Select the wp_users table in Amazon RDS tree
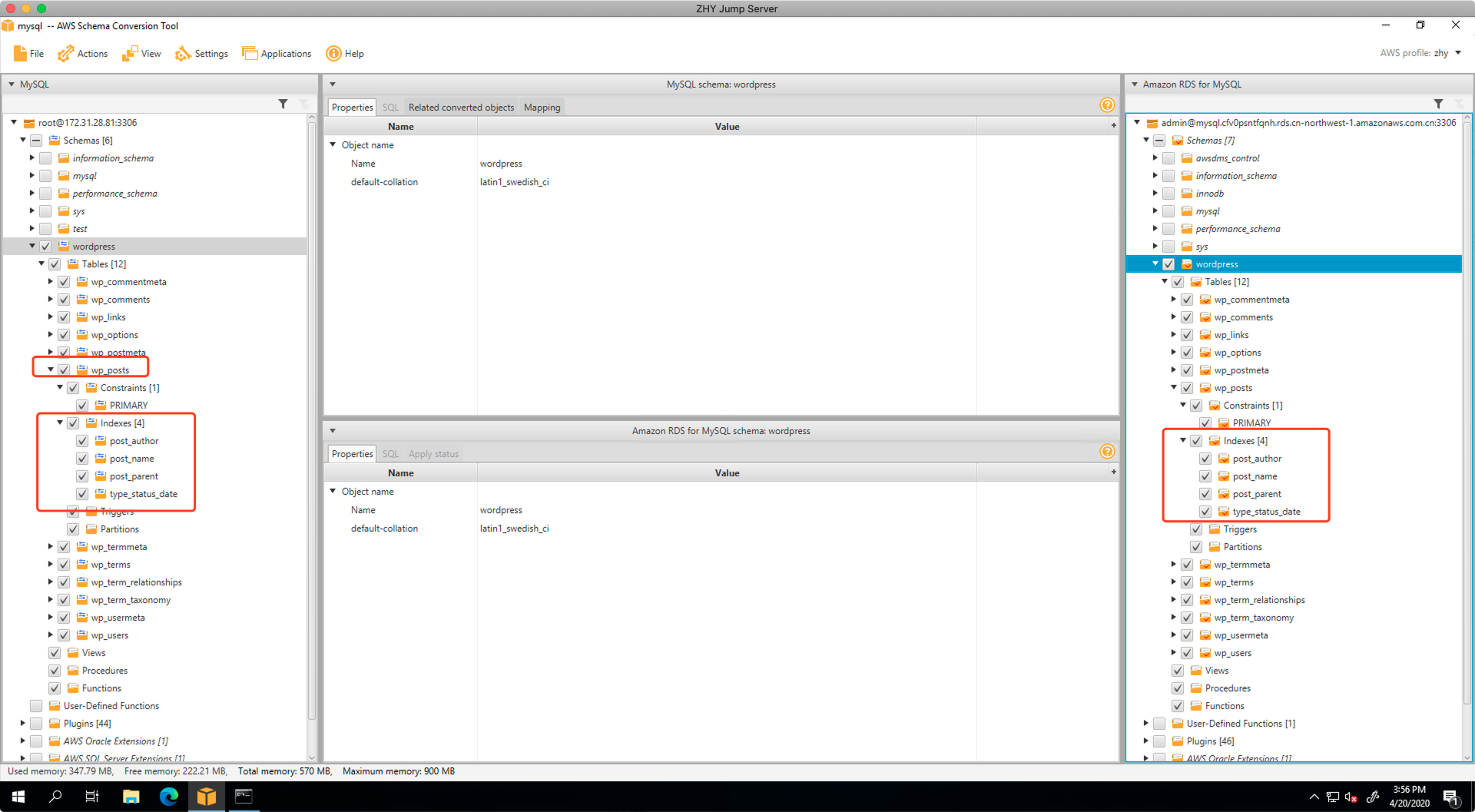1475x812 pixels. tap(1232, 653)
